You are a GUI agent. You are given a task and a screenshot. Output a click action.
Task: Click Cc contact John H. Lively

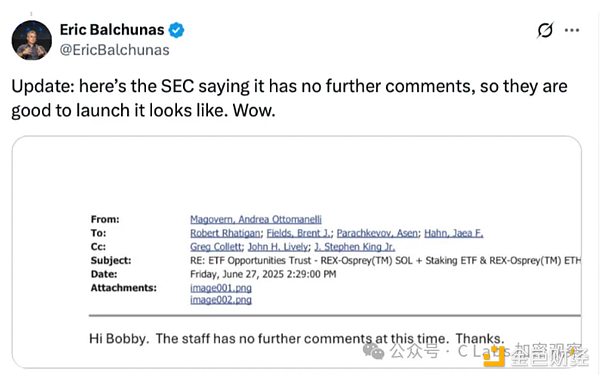coord(278,247)
